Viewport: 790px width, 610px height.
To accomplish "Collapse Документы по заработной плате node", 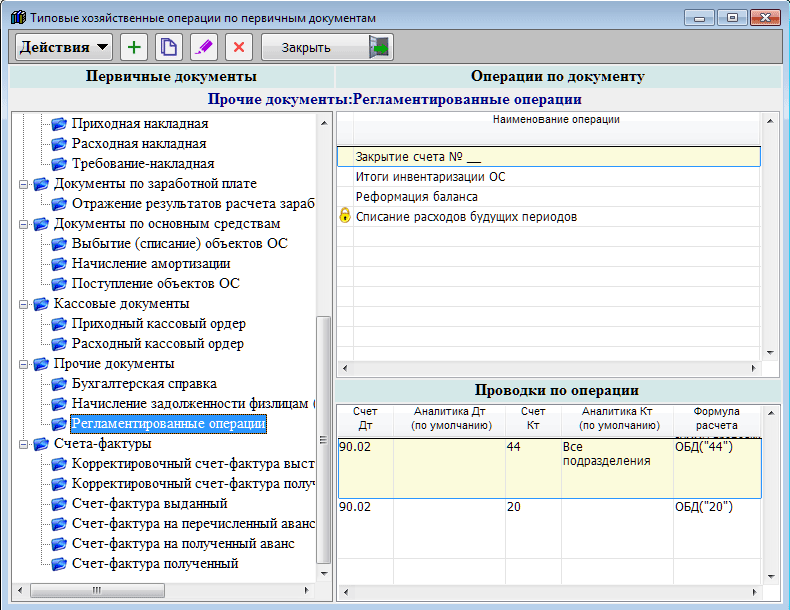I will pos(23,184).
